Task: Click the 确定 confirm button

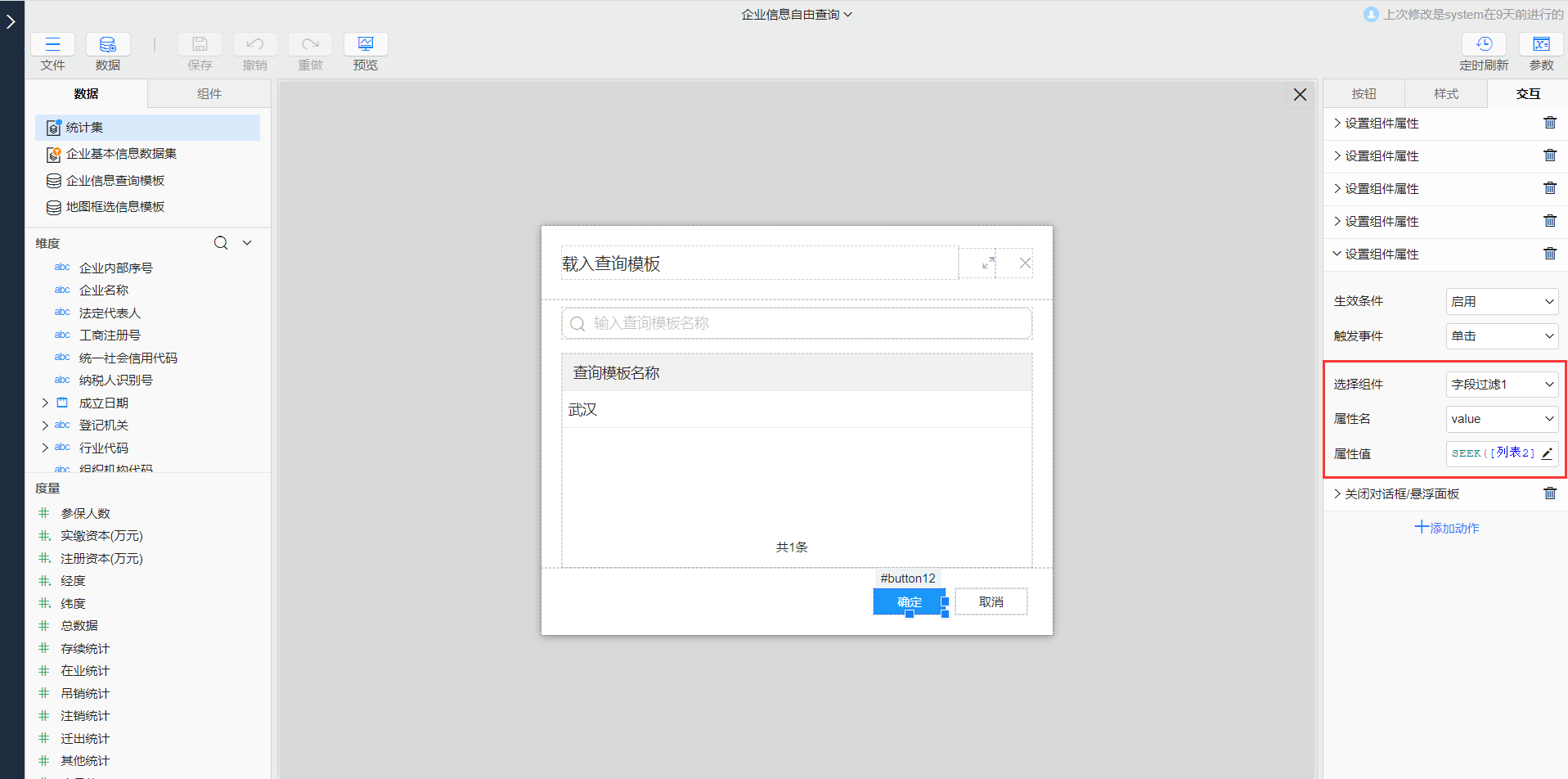Action: [908, 601]
